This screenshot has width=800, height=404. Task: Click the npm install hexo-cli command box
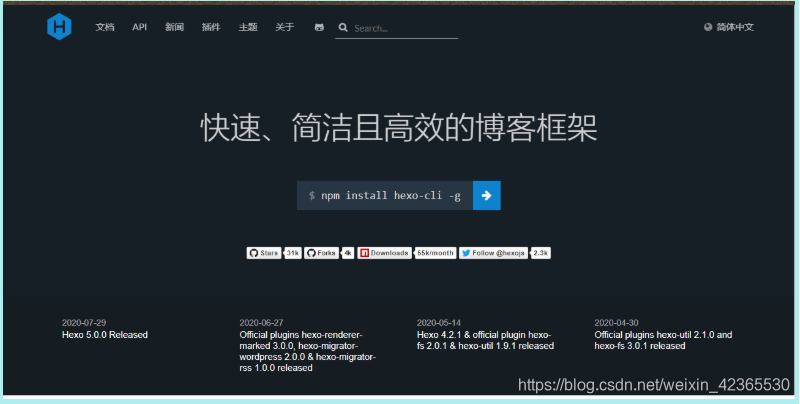tap(384, 196)
